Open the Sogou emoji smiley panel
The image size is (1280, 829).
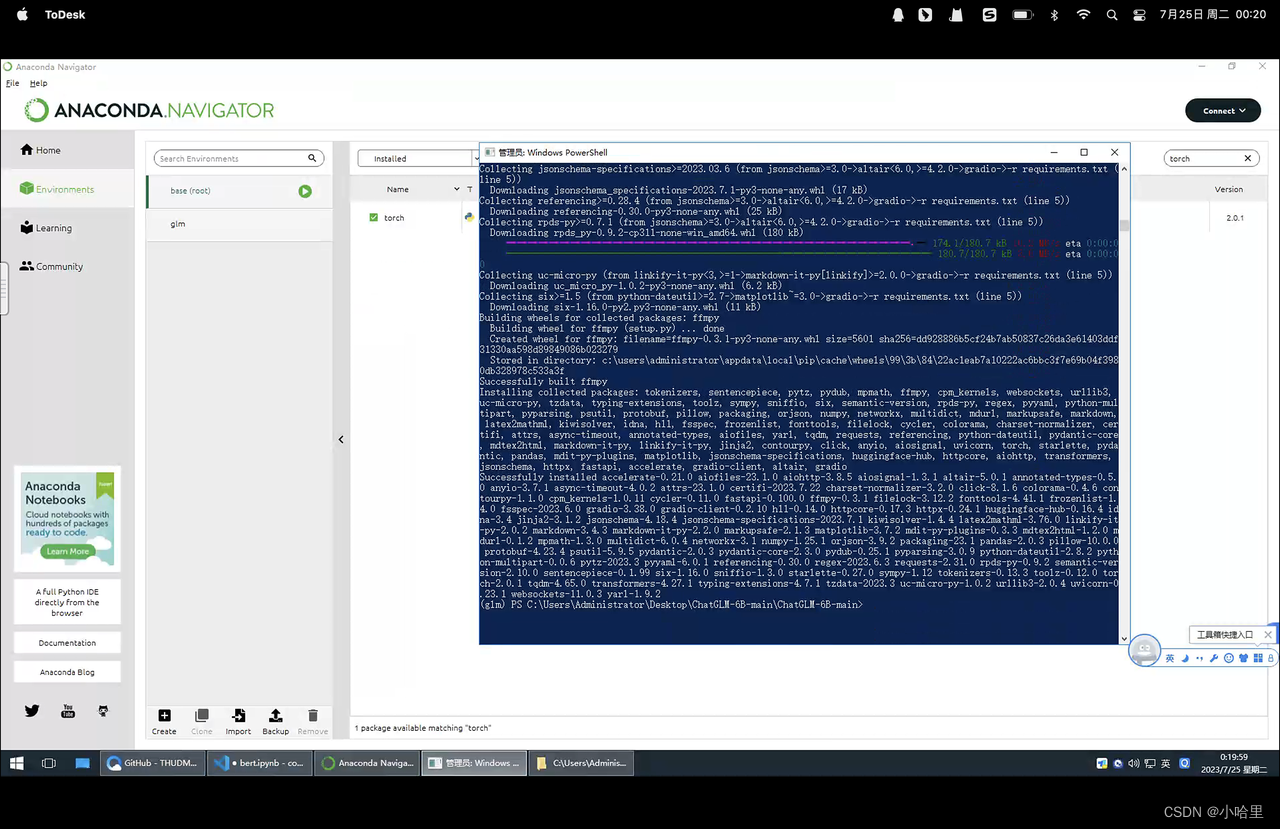click(x=1229, y=658)
